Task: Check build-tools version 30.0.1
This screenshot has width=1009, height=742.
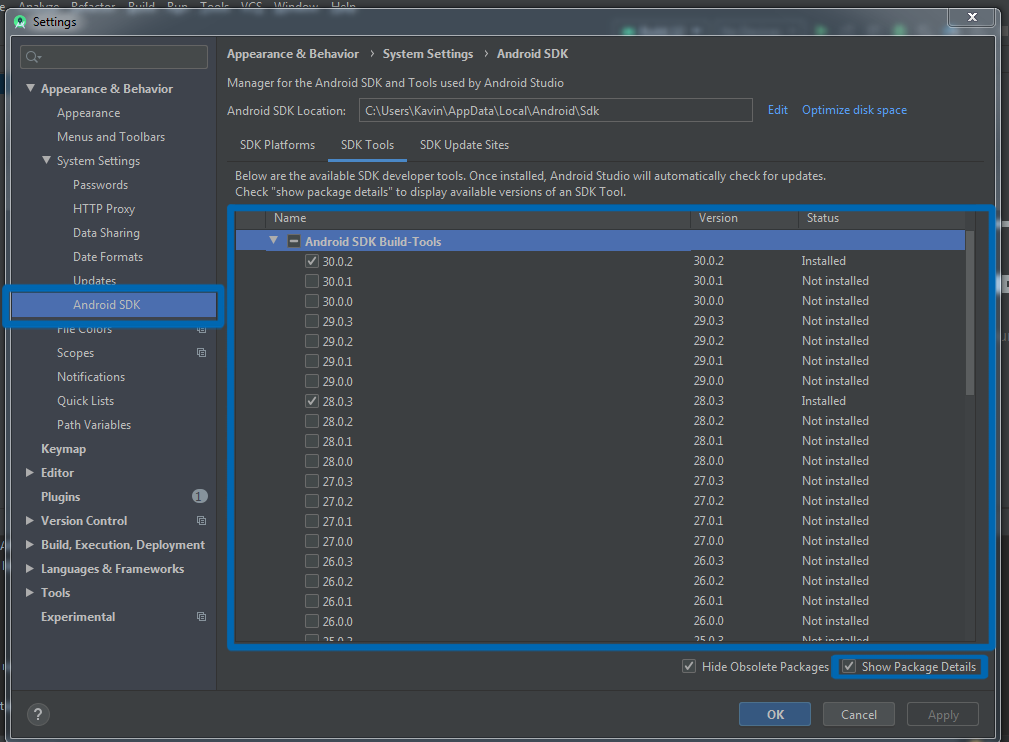Action: tap(312, 281)
